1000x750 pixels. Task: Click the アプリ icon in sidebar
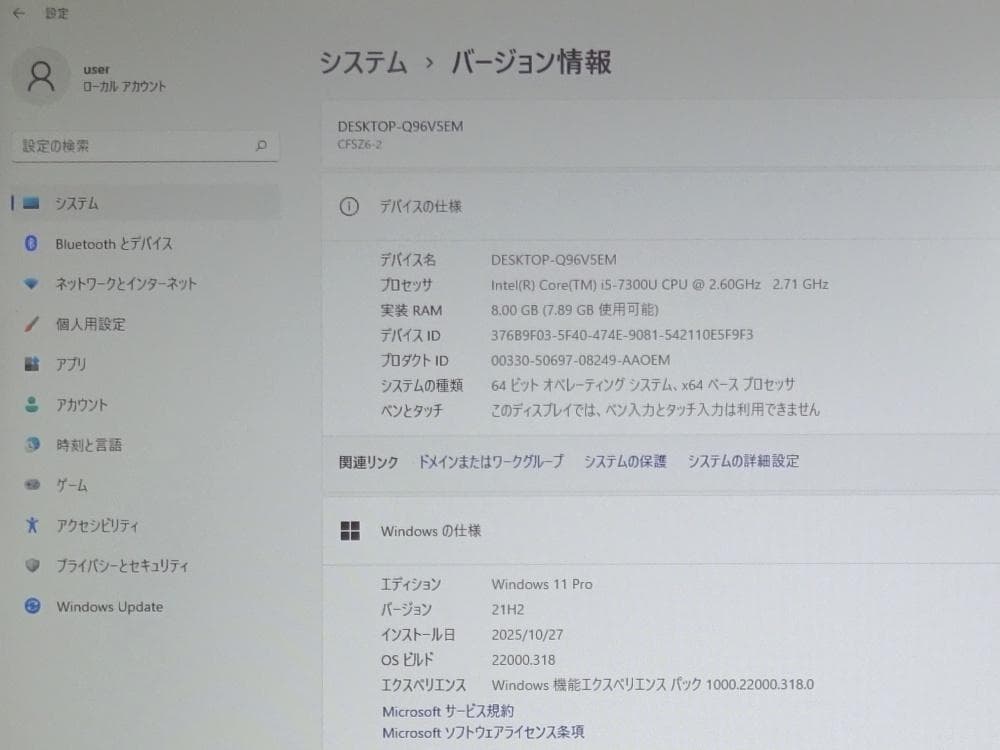pyautogui.click(x=31, y=364)
